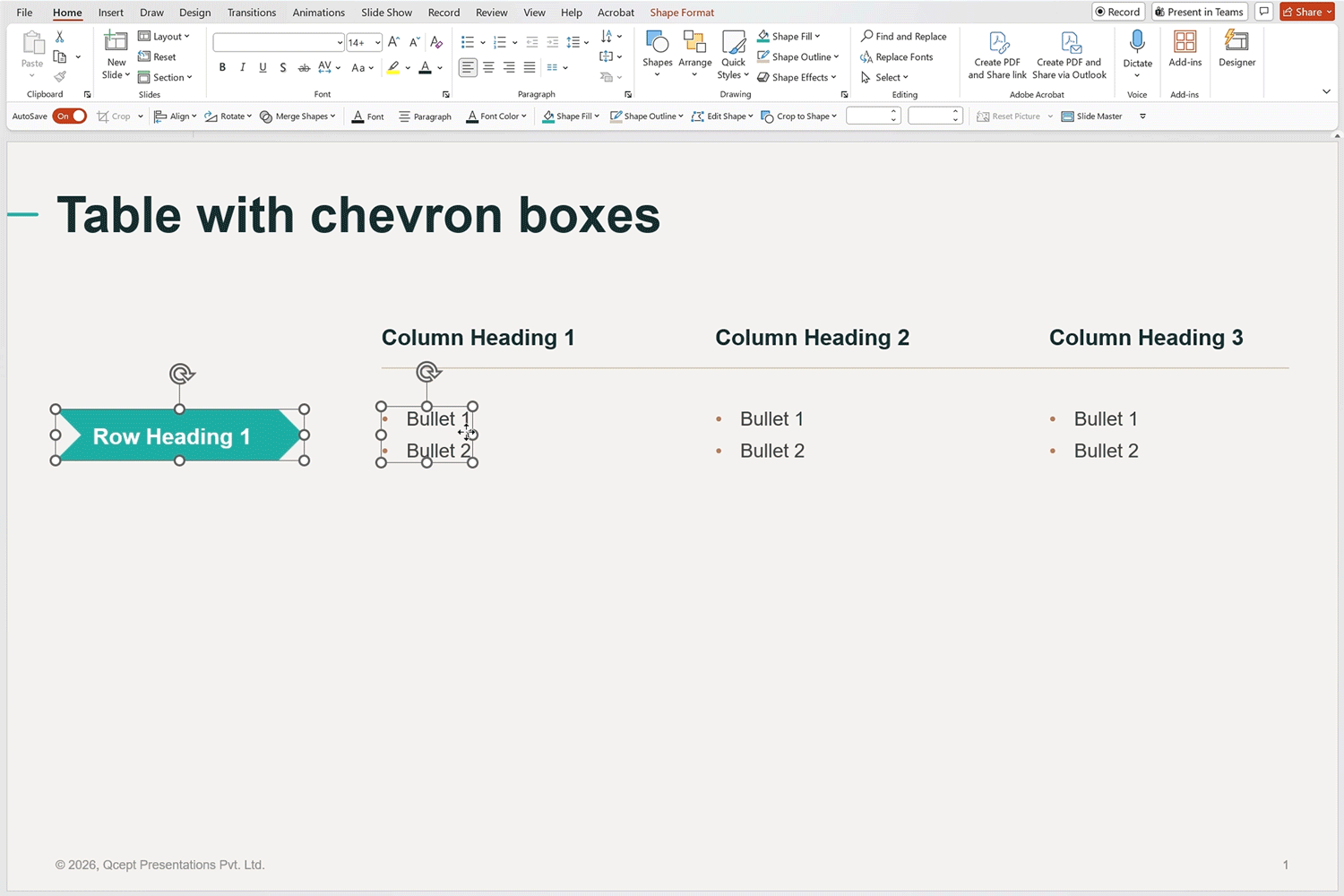Click Present in Teams
The width and height of the screenshot is (1344, 896).
[1200, 12]
